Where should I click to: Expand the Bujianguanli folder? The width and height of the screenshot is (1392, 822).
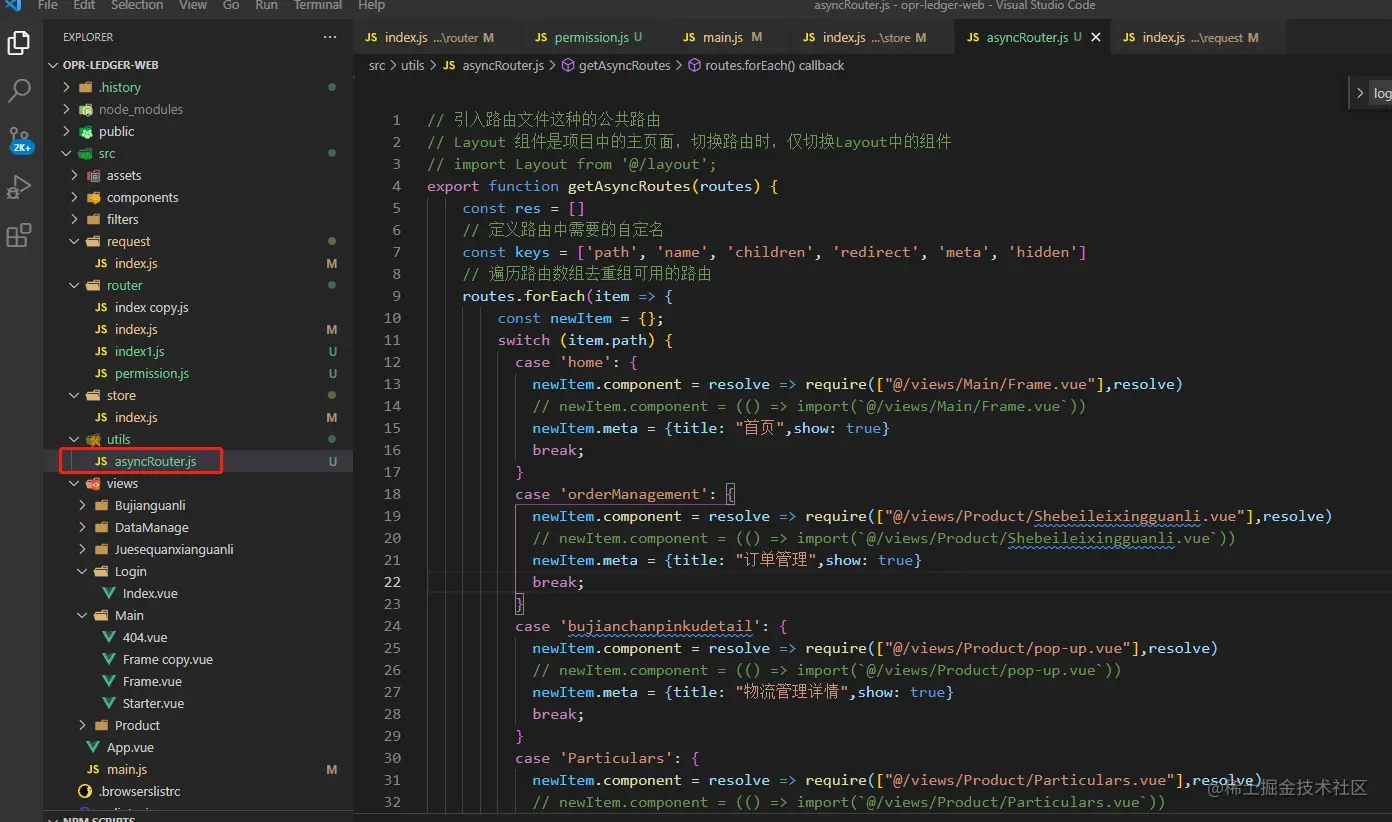[x=83, y=505]
